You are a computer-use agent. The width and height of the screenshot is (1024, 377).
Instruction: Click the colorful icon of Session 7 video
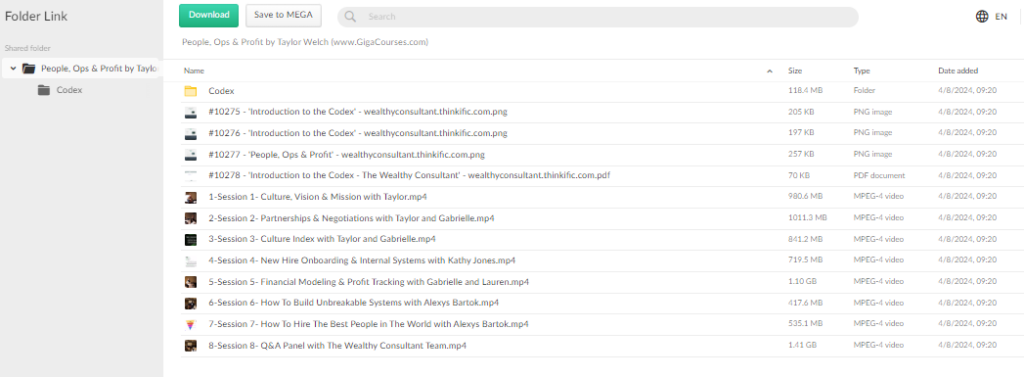pyautogui.click(x=191, y=324)
